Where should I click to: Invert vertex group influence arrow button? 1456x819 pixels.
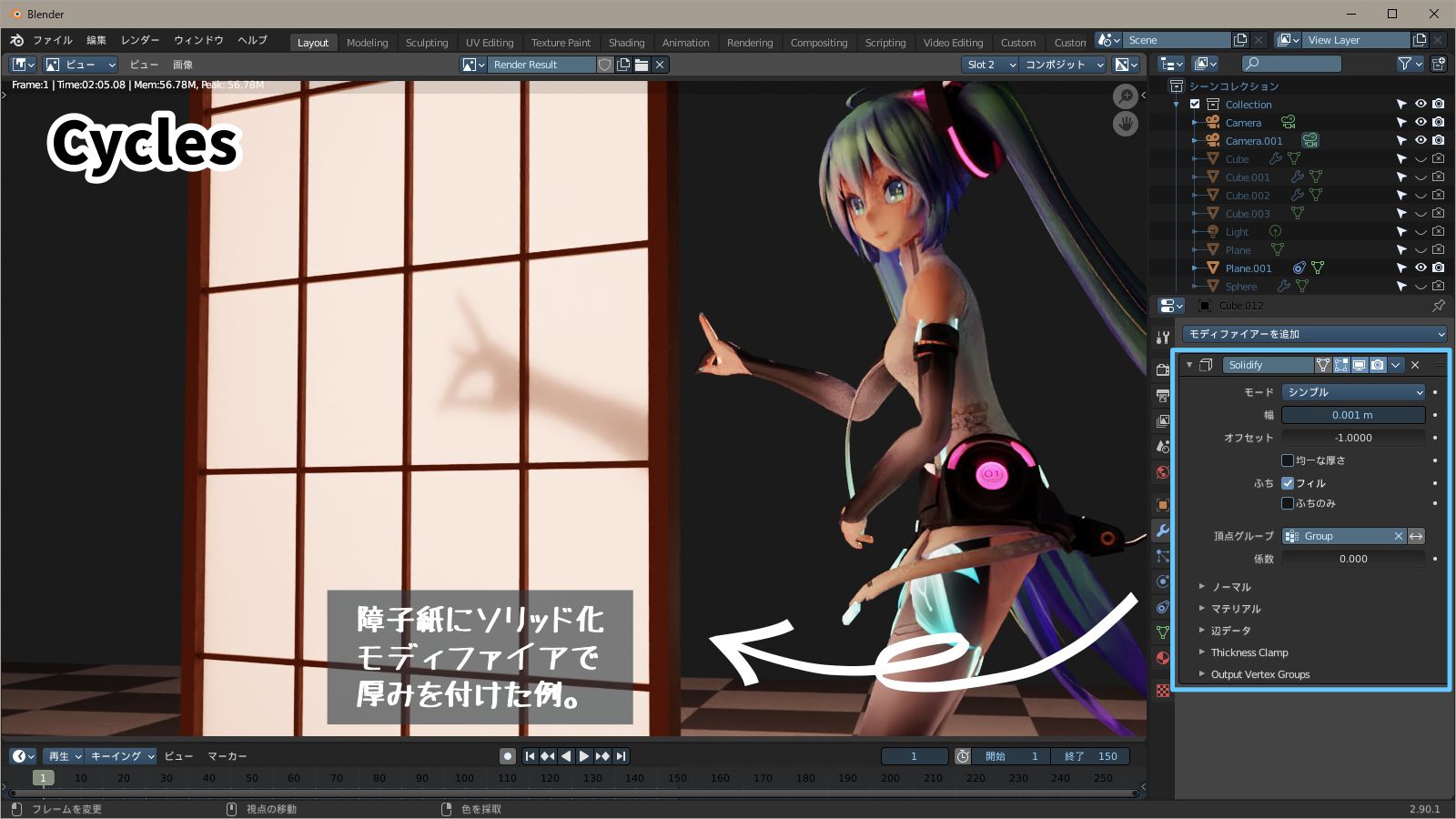point(1416,536)
